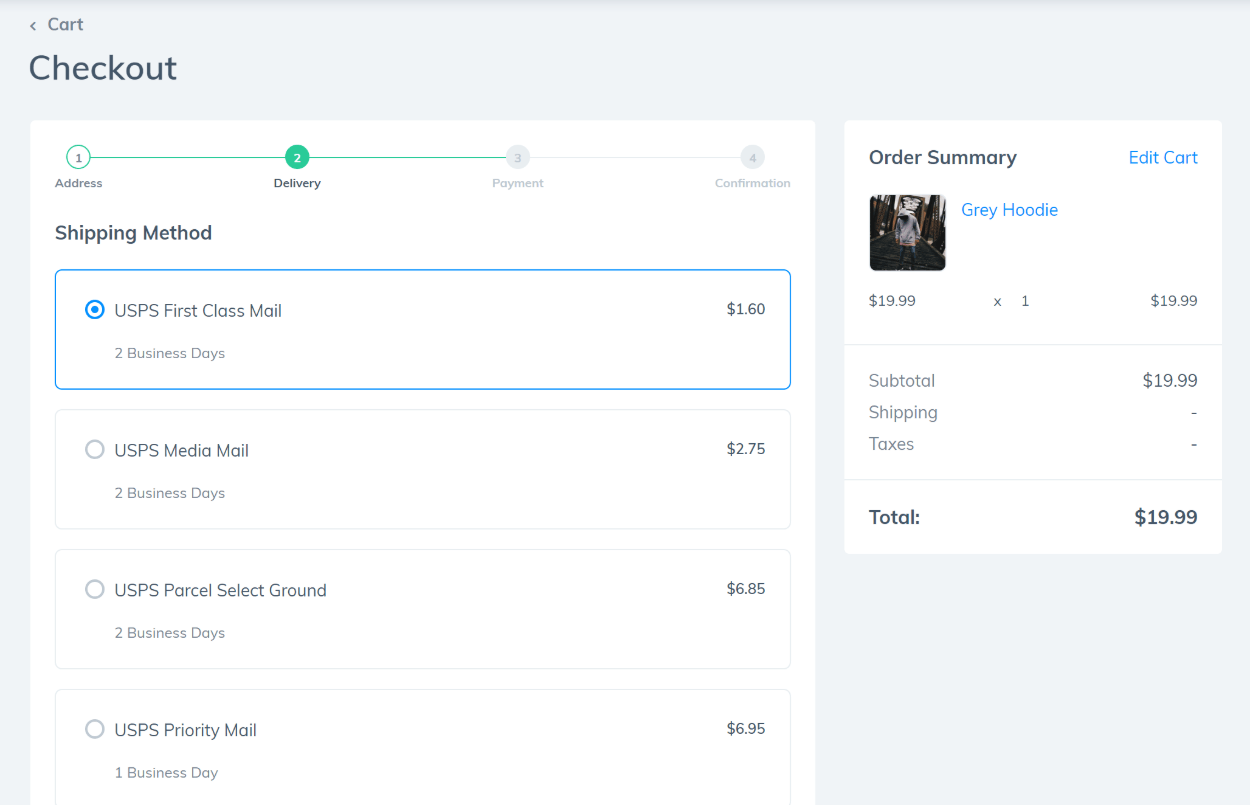Click the Total: label
The height and width of the screenshot is (805, 1250).
(x=894, y=517)
